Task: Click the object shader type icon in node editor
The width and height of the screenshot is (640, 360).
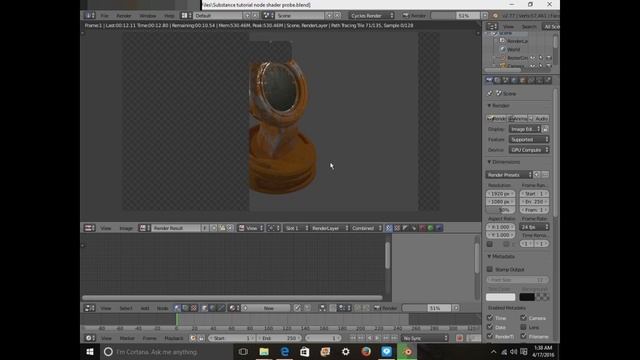Action: (x=204, y=308)
